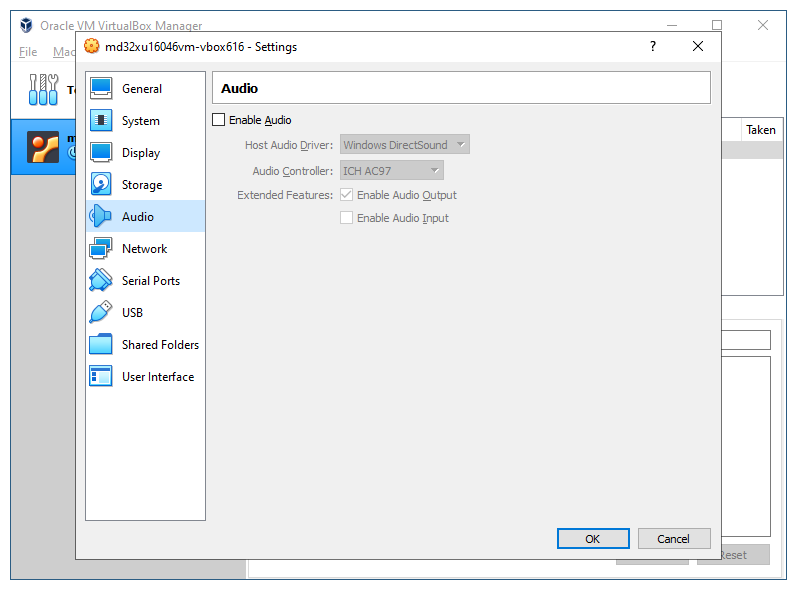Select the USB plug icon
Image resolution: width=800 pixels, height=600 pixels.
point(101,313)
